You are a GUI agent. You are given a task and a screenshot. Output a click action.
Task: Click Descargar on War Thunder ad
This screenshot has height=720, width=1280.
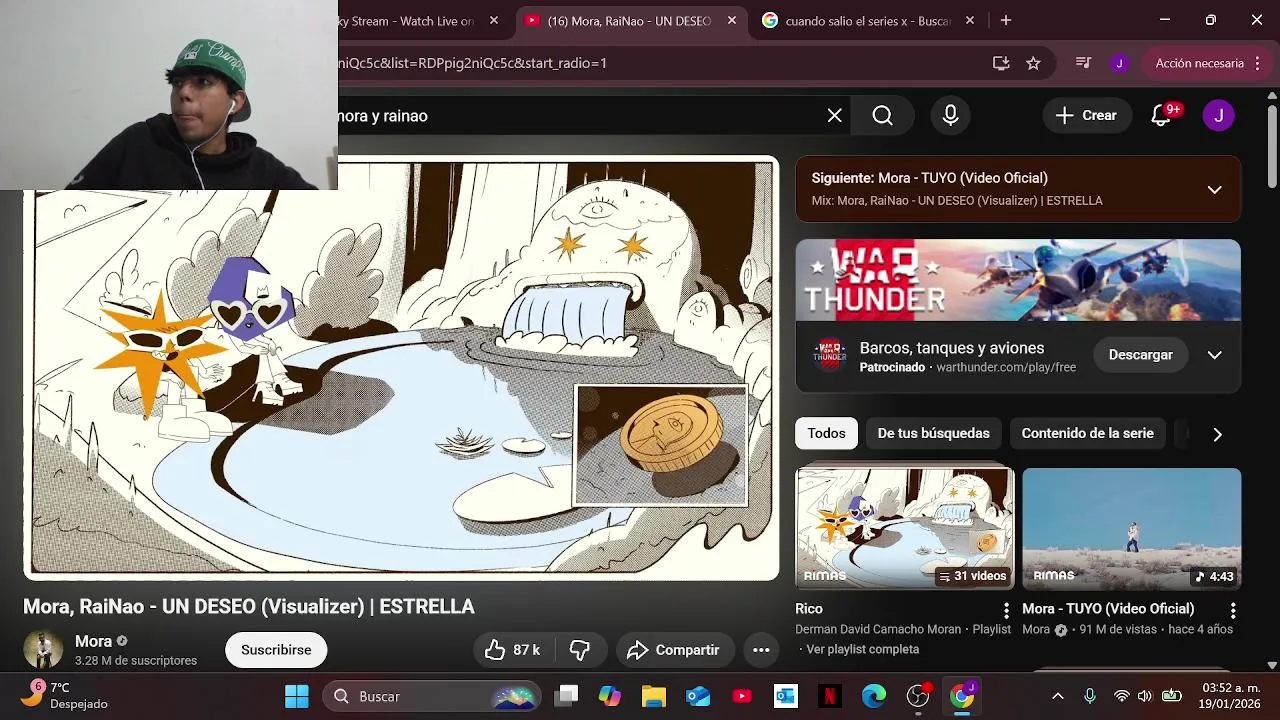pyautogui.click(x=1140, y=355)
